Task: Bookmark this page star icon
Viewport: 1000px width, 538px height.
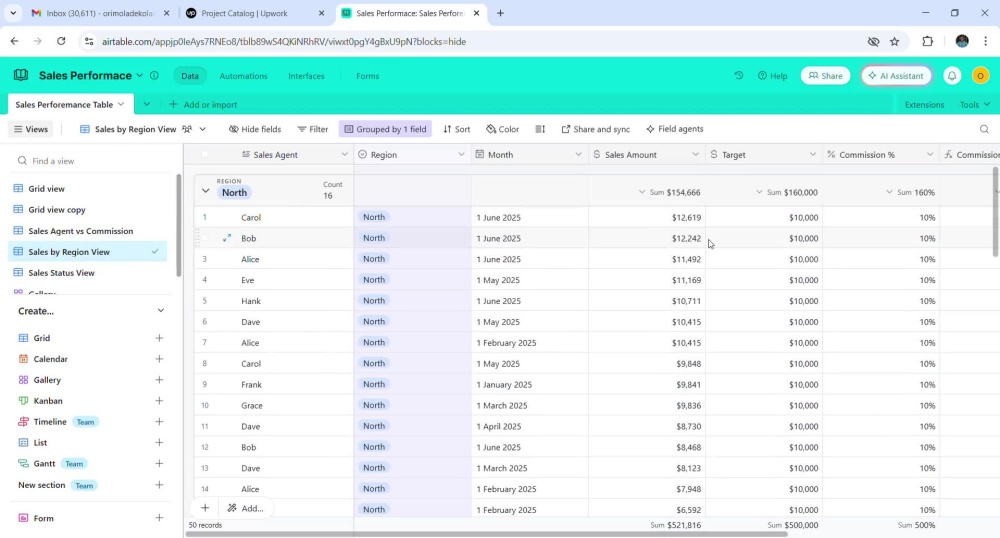Action: pyautogui.click(x=895, y=41)
